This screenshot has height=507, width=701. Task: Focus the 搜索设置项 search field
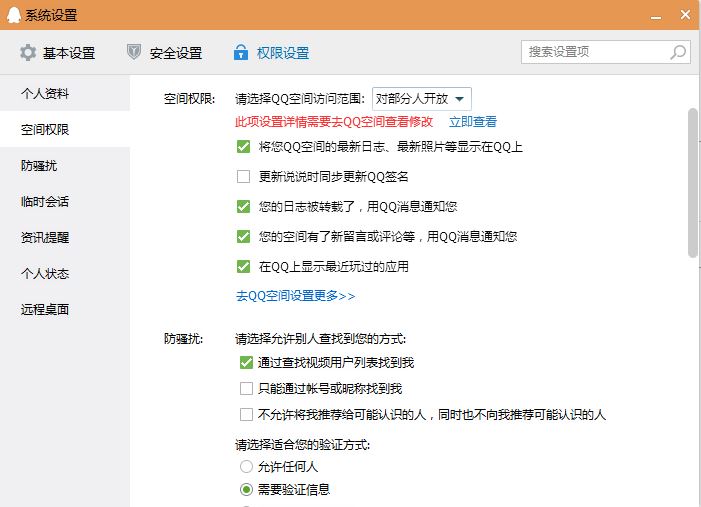pyautogui.click(x=605, y=52)
